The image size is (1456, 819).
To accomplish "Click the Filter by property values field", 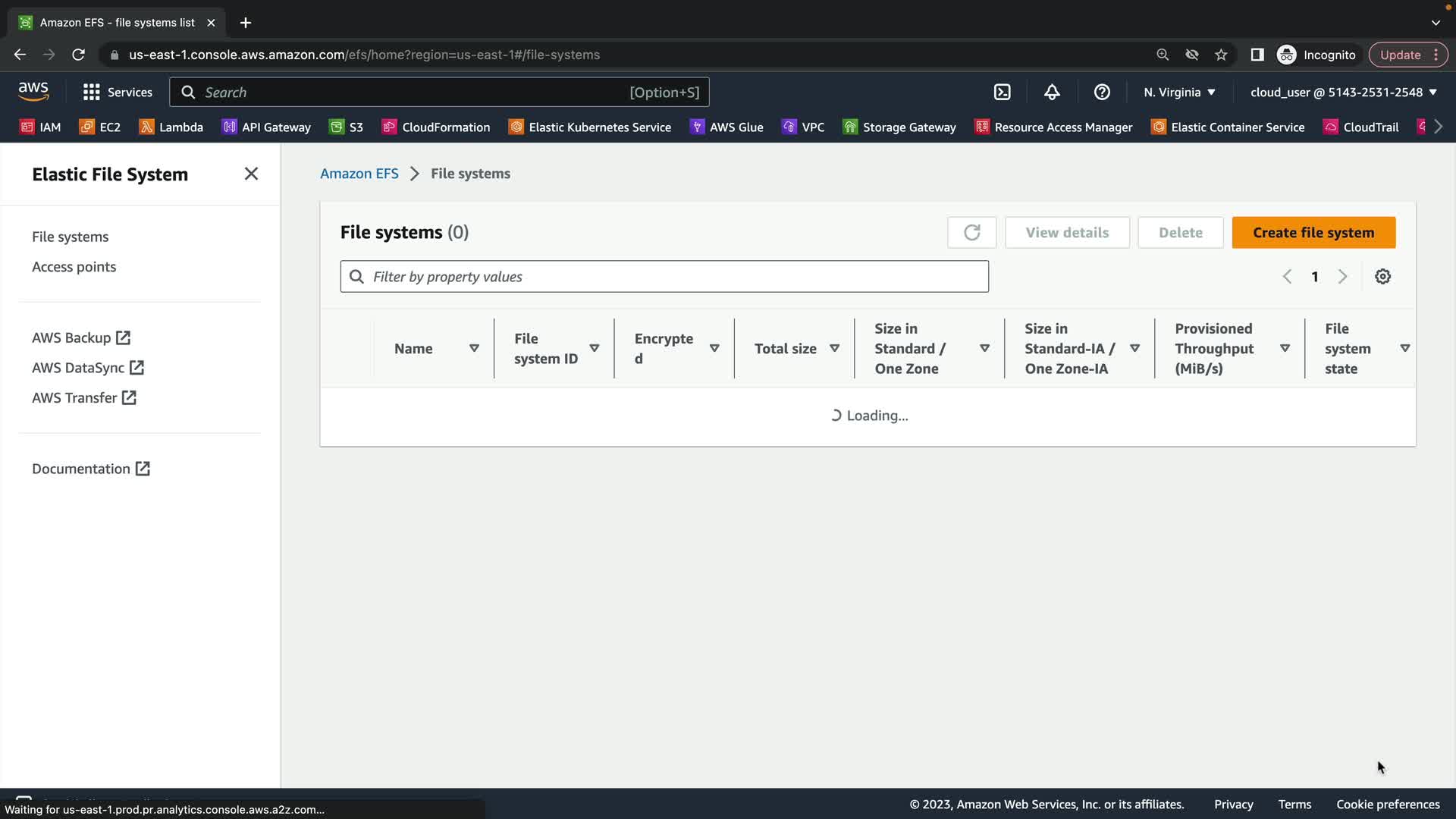I will pyautogui.click(x=664, y=277).
